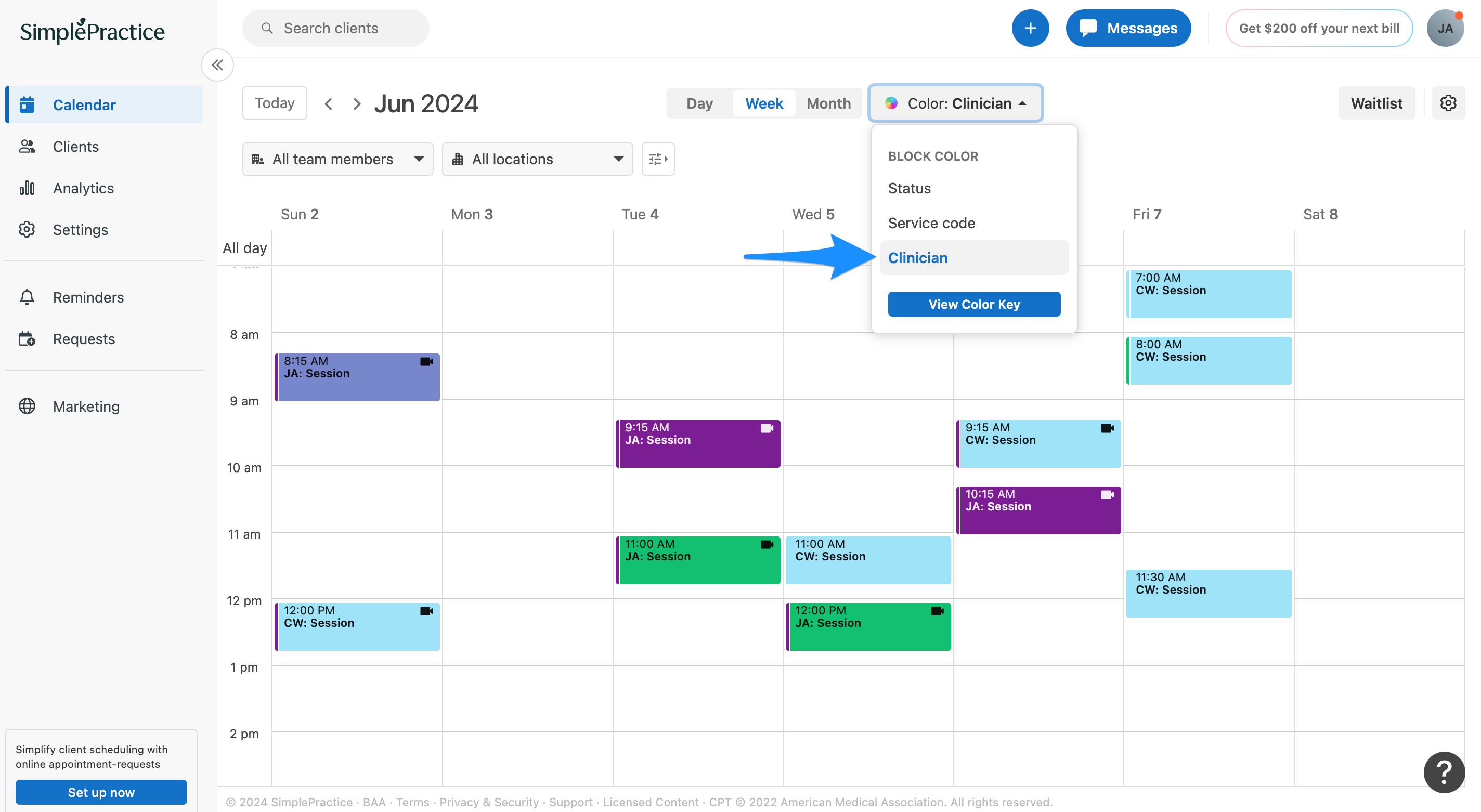Collapse the sidebar with the double-chevron icon
This screenshot has height=812, width=1481.
pos(217,65)
